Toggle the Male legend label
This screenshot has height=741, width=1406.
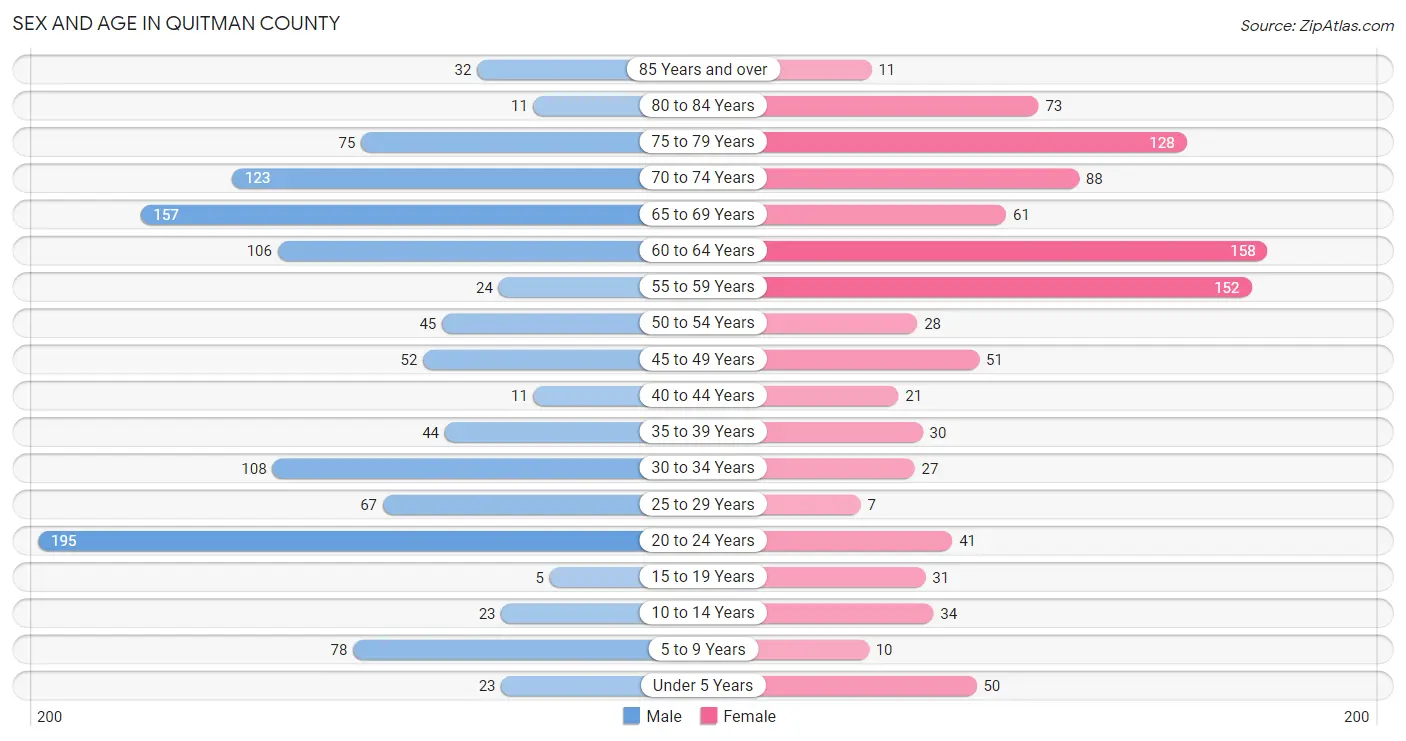(x=664, y=716)
